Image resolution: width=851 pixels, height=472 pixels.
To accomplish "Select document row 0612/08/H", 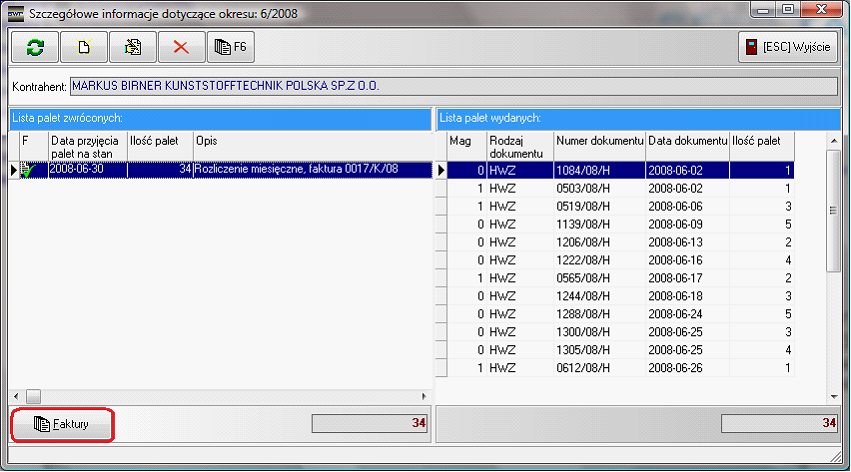I will 599,368.
